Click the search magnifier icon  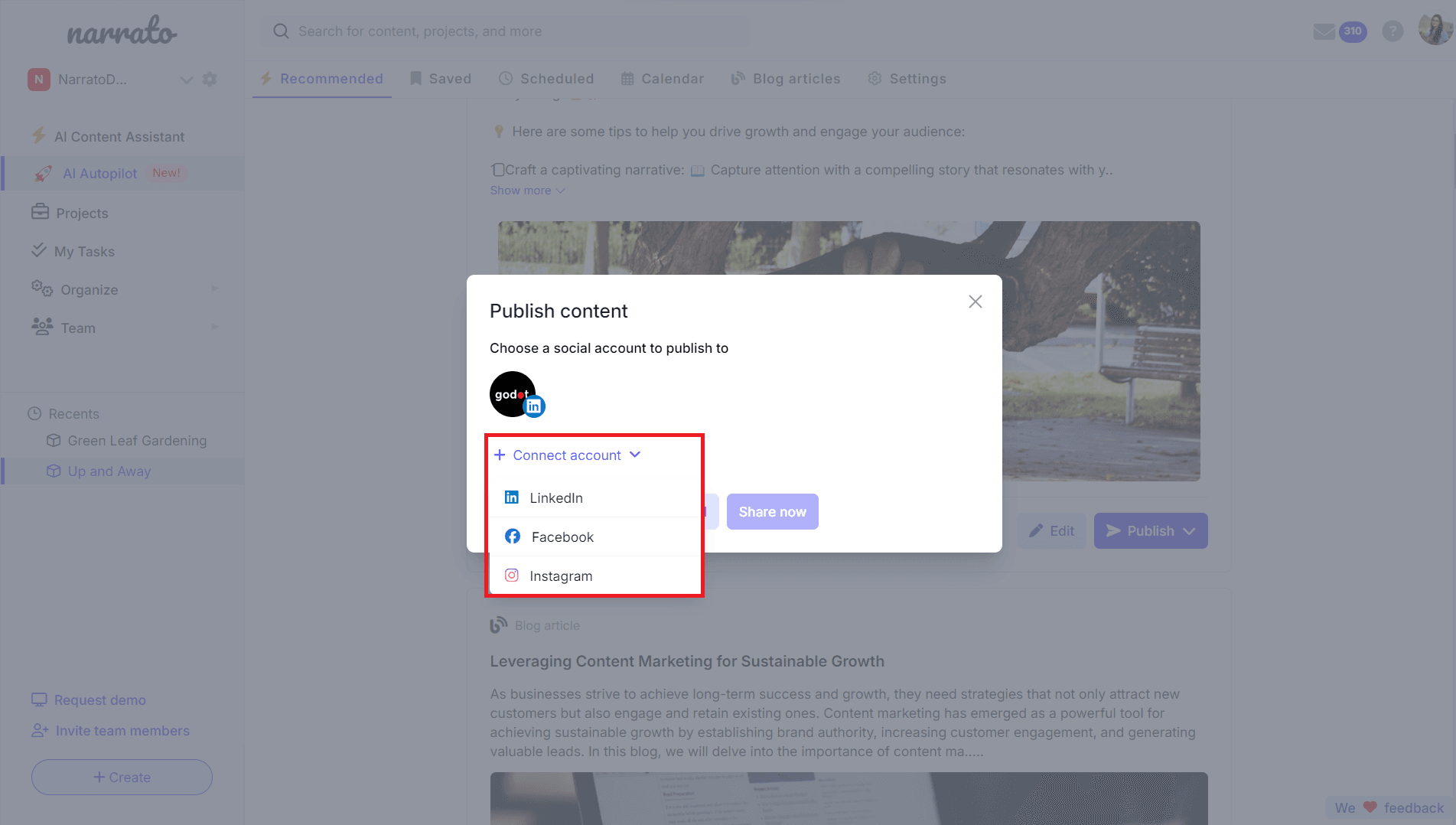(281, 31)
